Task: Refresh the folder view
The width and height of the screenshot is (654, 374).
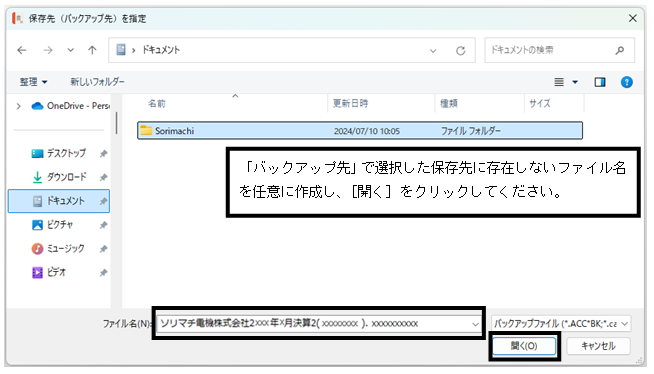Action: (460, 51)
